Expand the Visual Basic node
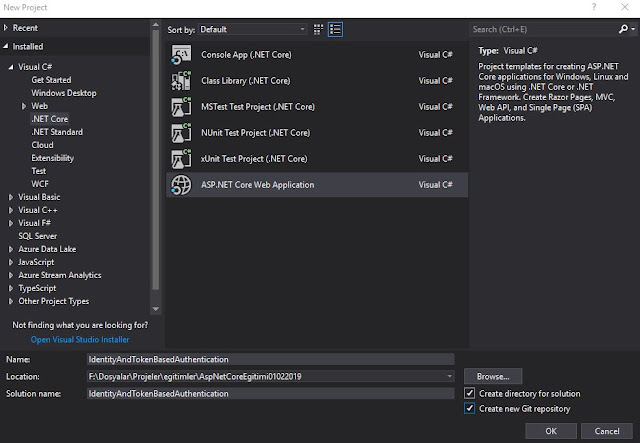Image resolution: width=640 pixels, height=443 pixels. (11, 197)
